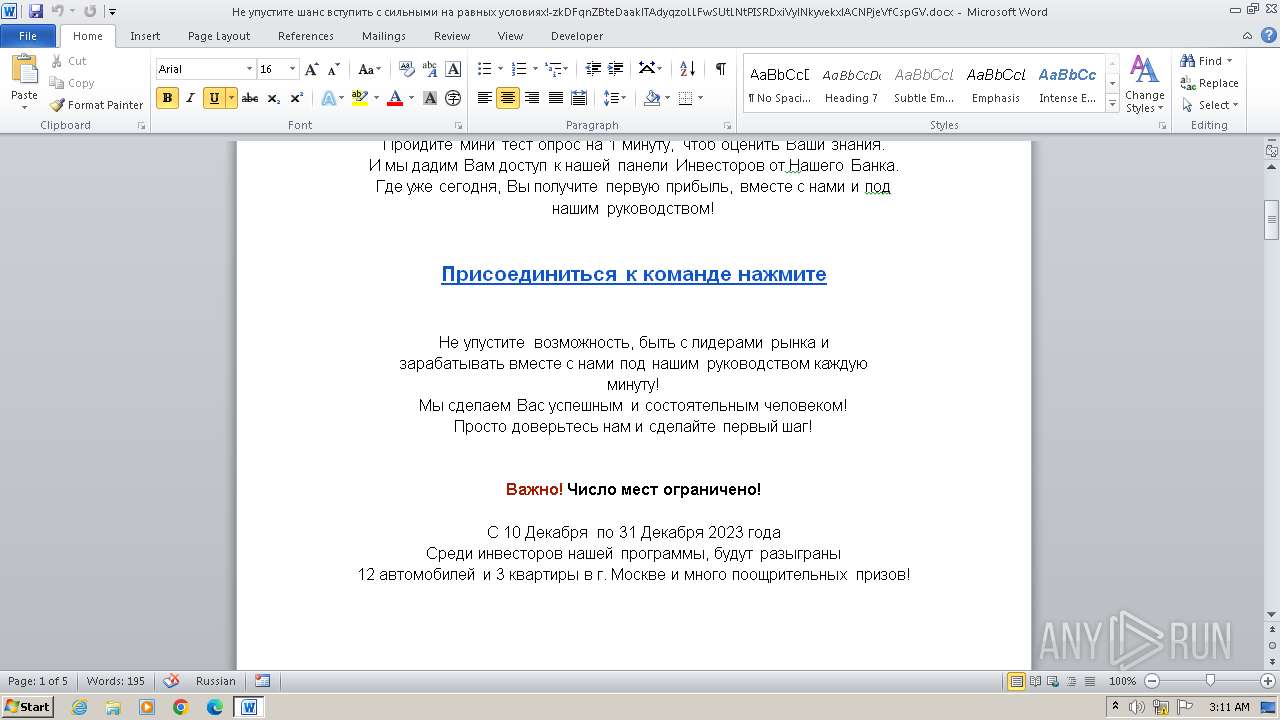Open the Font size dropdown showing 16
This screenshot has width=1280, height=720.
point(292,69)
